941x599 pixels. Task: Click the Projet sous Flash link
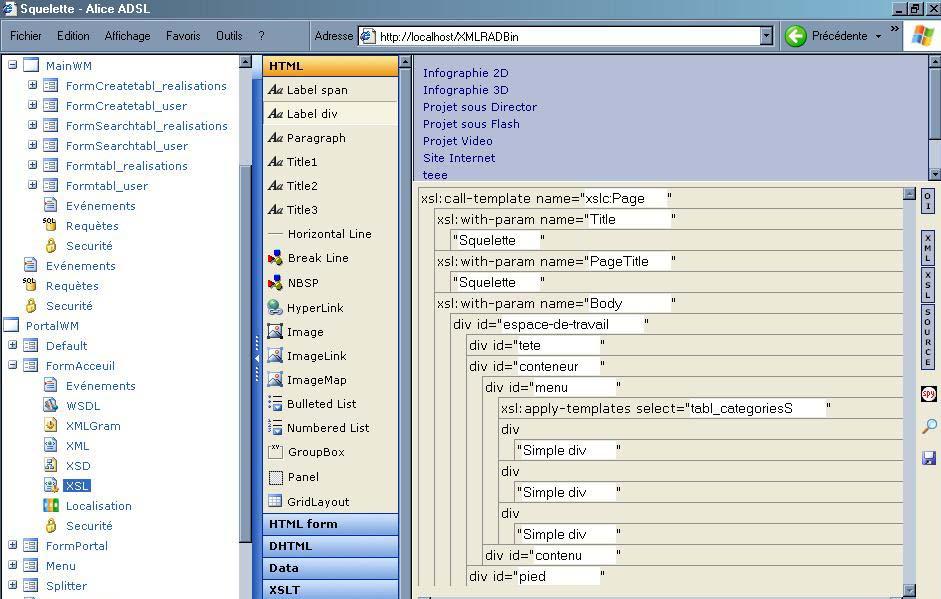pyautogui.click(x=470, y=124)
